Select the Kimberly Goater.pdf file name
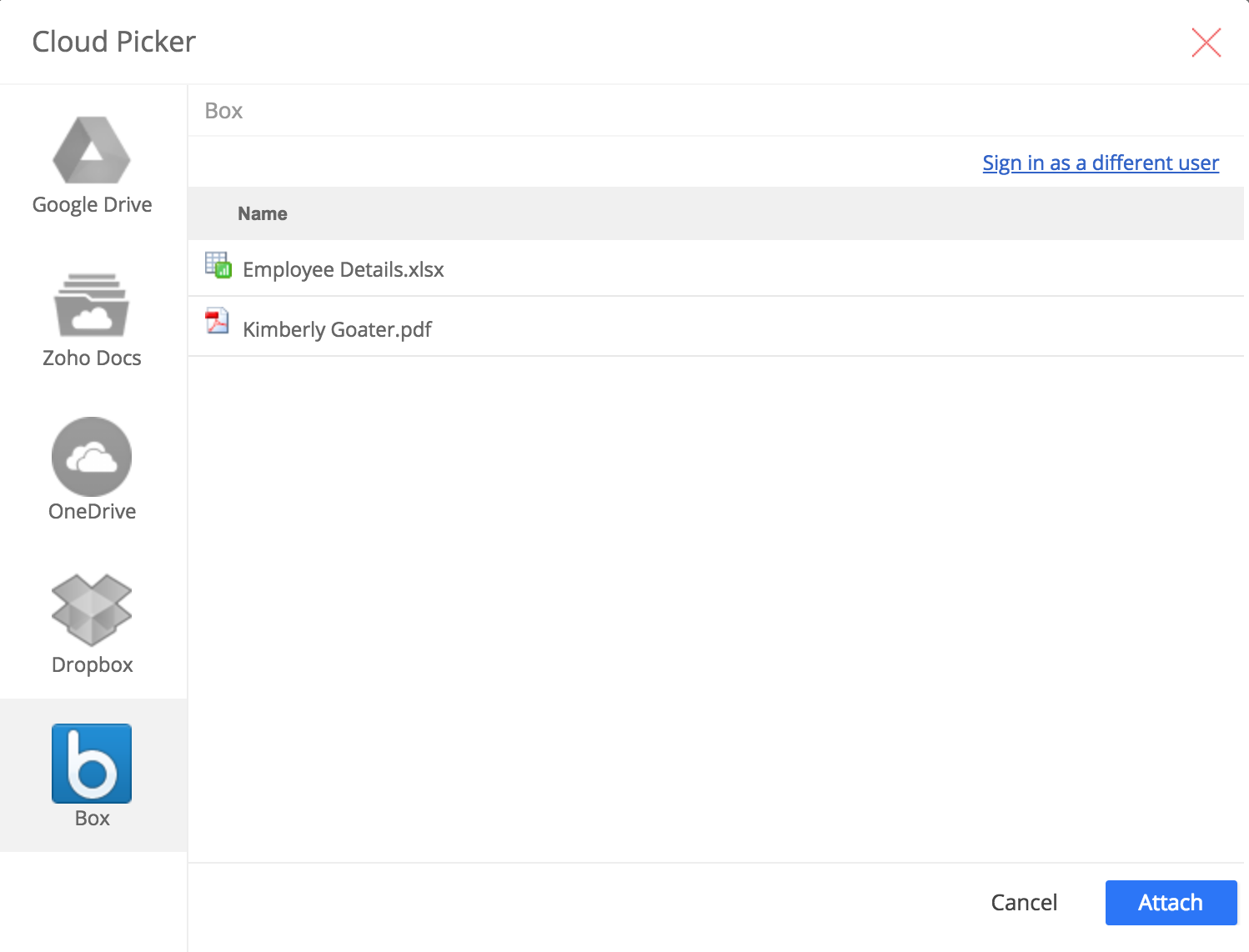 (x=337, y=330)
